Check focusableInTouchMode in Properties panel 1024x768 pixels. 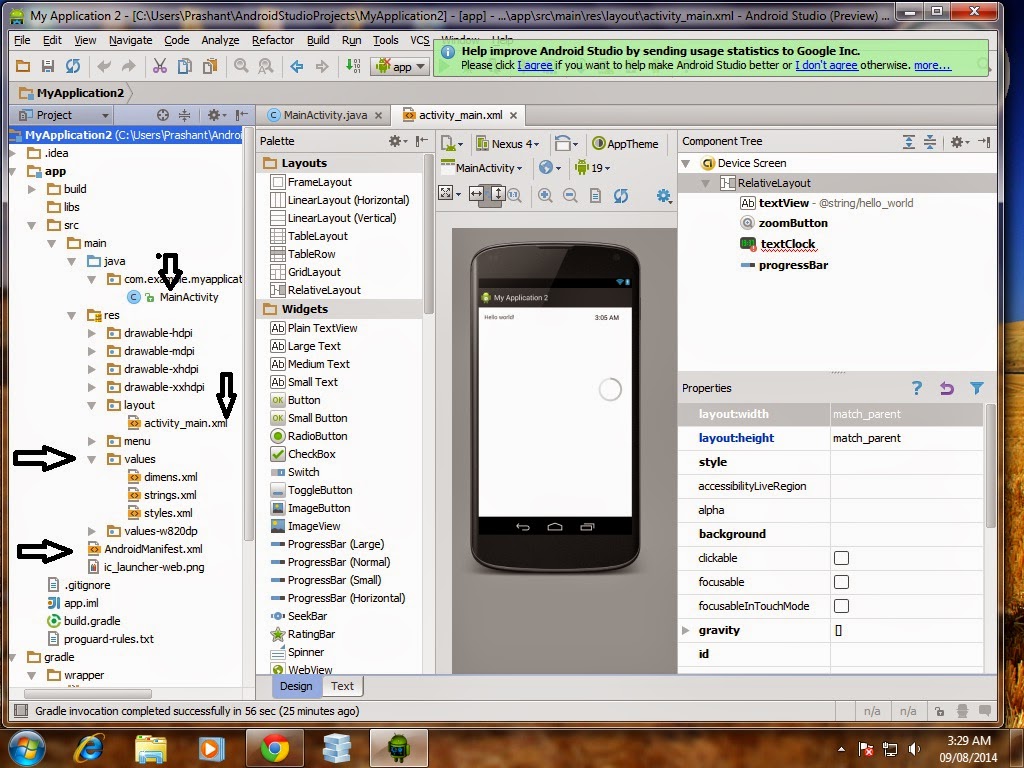pyautogui.click(x=841, y=606)
